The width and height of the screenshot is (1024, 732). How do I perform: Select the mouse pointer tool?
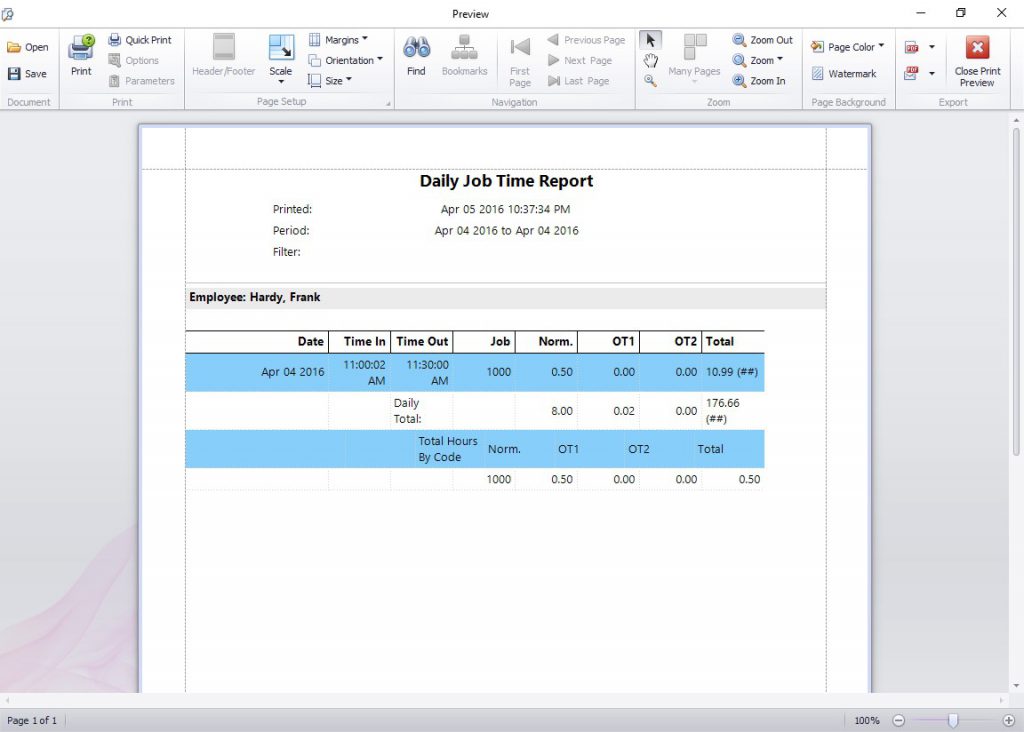tap(651, 39)
